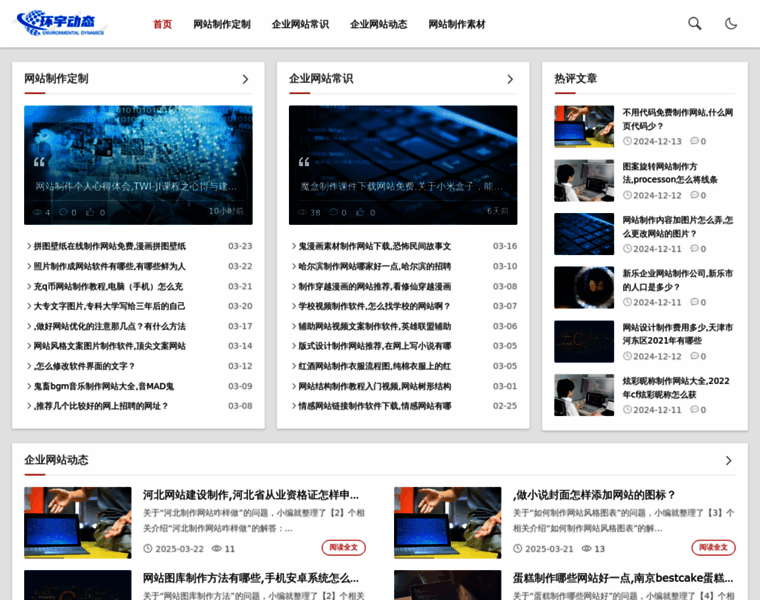Open the 网站制作素材 menu item
This screenshot has width=760, height=600.
pyautogui.click(x=457, y=24)
